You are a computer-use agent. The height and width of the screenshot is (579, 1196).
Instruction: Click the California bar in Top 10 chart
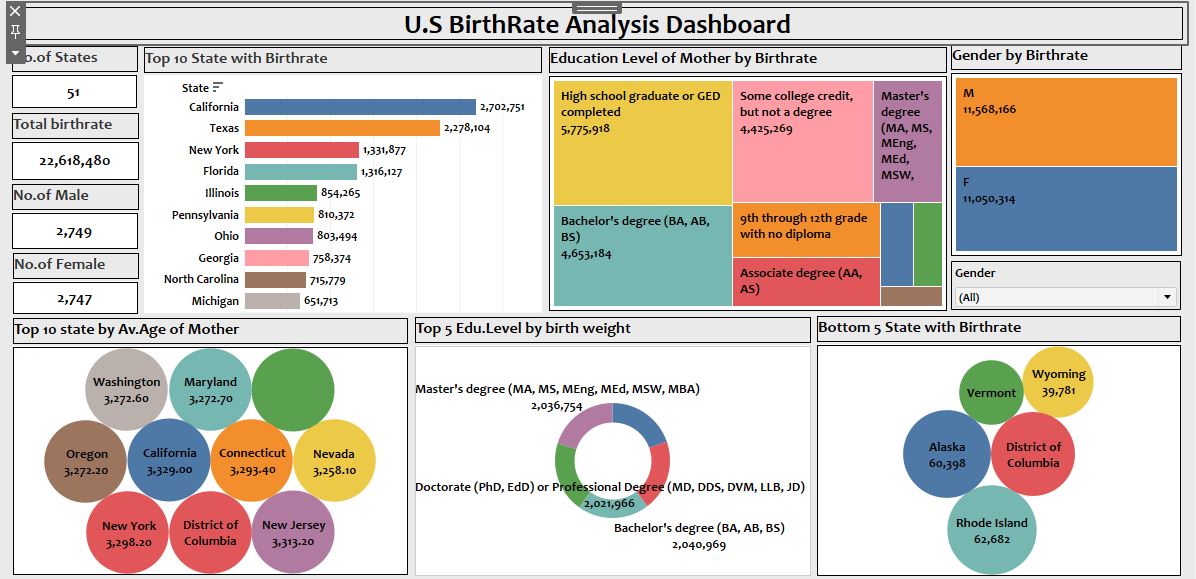[x=360, y=107]
